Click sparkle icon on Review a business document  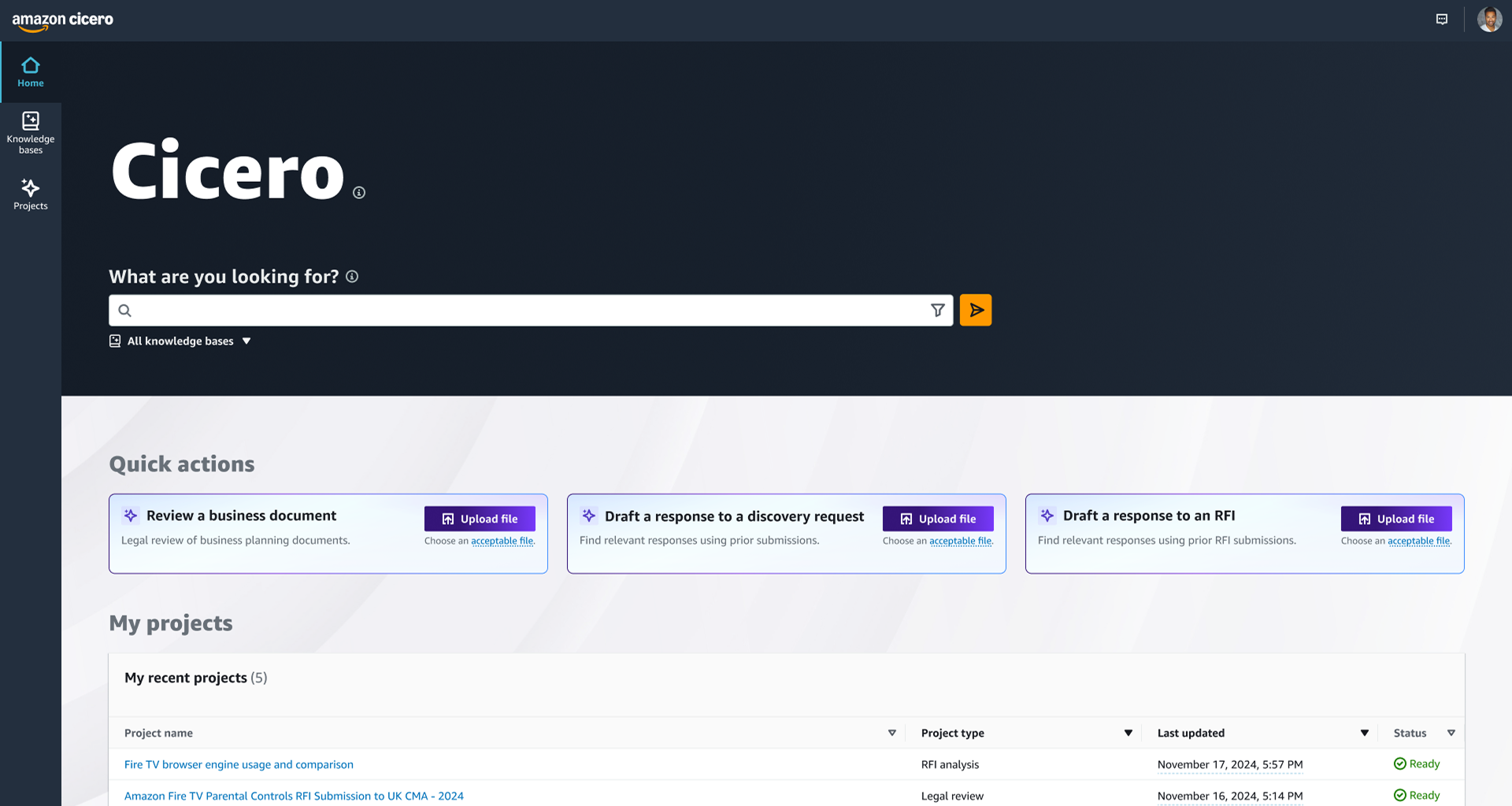[x=131, y=516]
